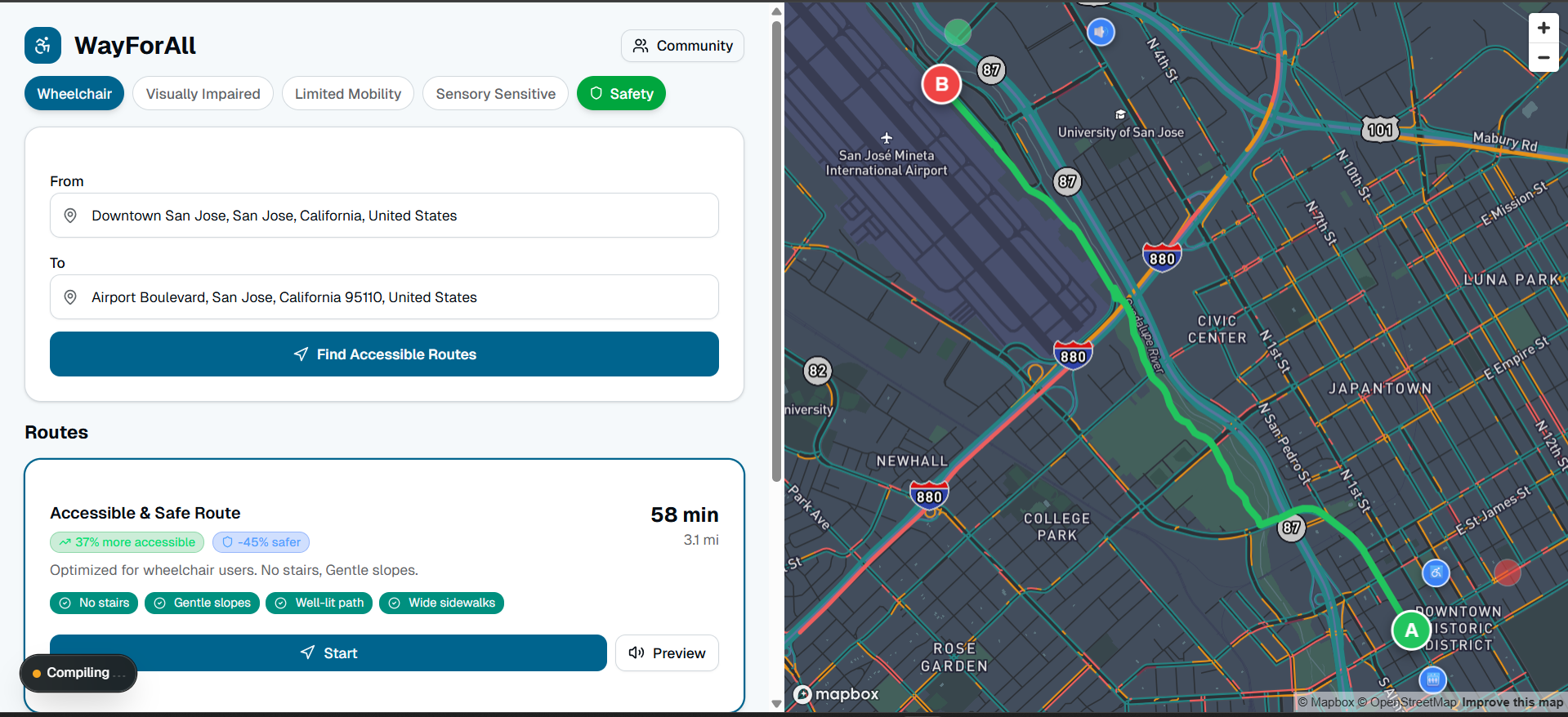Start the Accessible & Safe Route
Image resolution: width=1568 pixels, height=717 pixels.
click(x=328, y=652)
